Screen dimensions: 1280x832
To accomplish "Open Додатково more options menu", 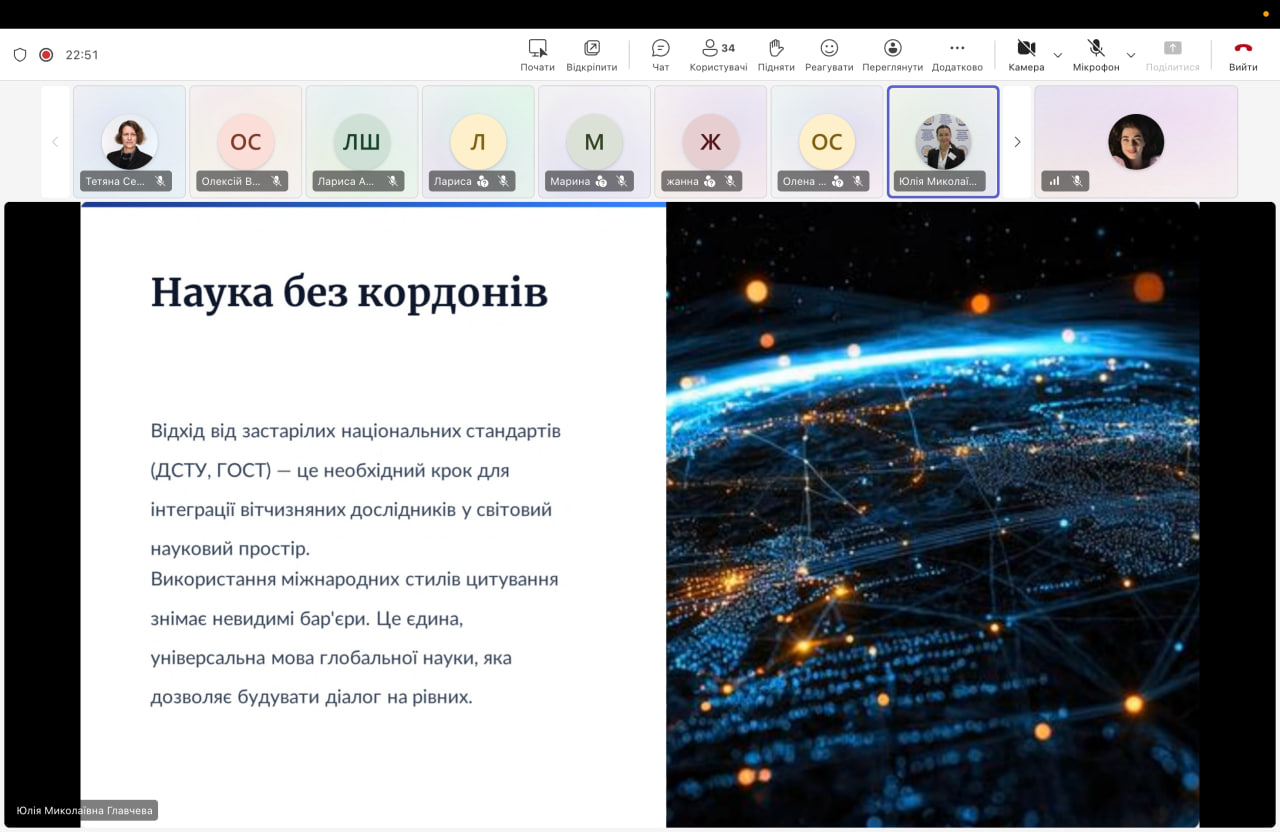I will 956,54.
